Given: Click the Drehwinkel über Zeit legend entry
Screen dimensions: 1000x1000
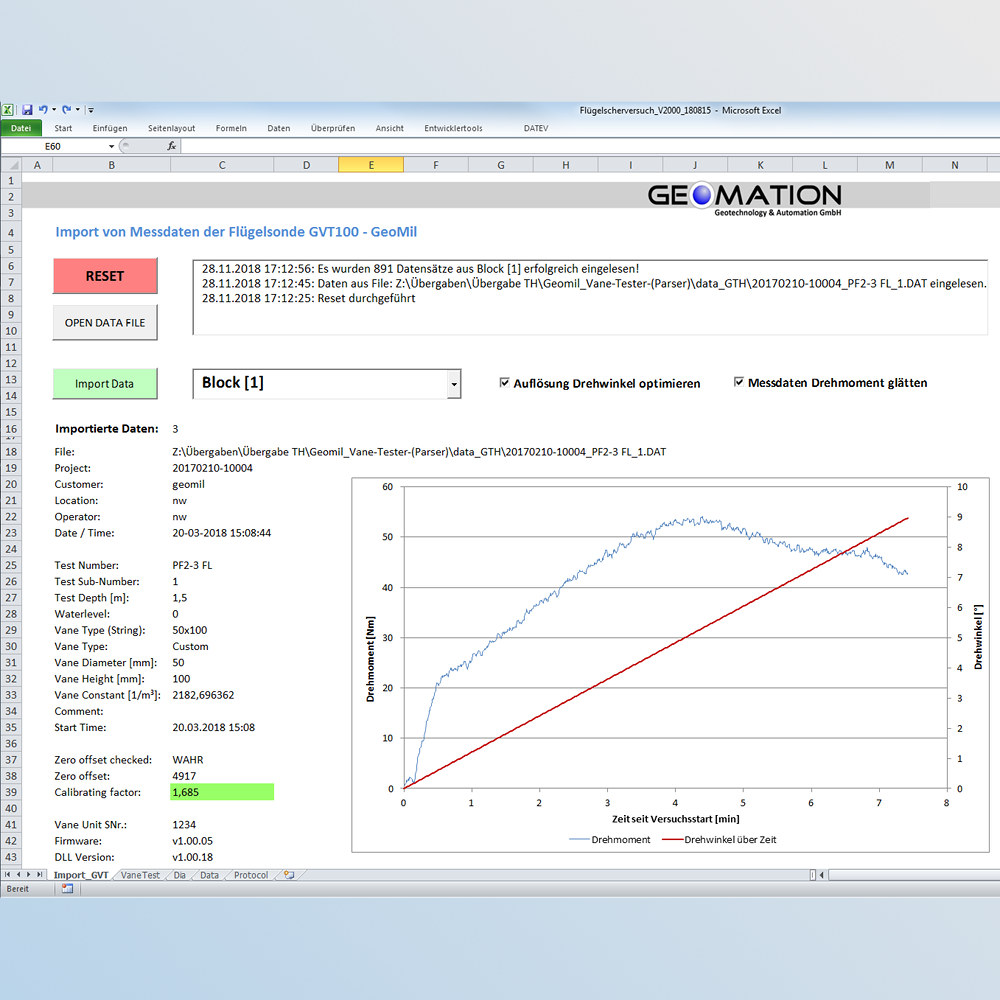Looking at the screenshot, I should [x=719, y=840].
